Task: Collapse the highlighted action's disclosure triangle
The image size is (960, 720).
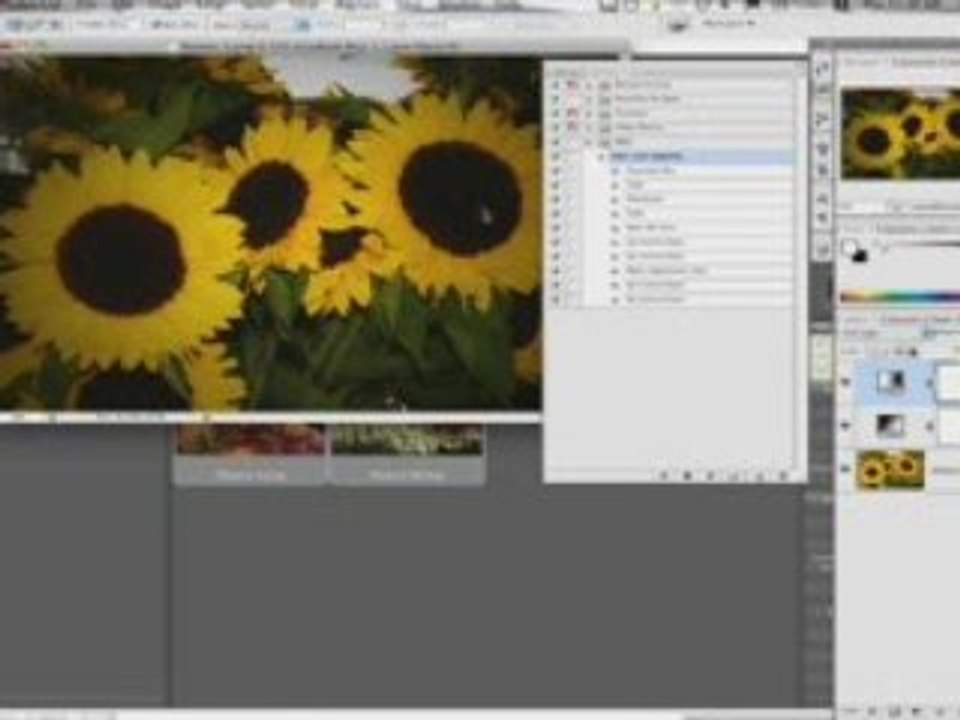Action: (602, 157)
